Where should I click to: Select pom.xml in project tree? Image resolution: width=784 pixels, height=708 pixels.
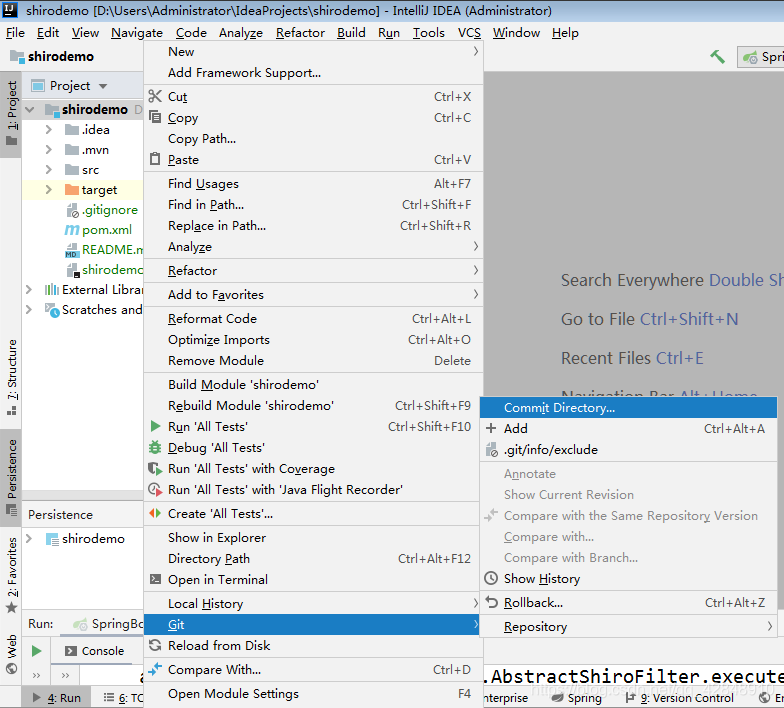pyautogui.click(x=106, y=230)
